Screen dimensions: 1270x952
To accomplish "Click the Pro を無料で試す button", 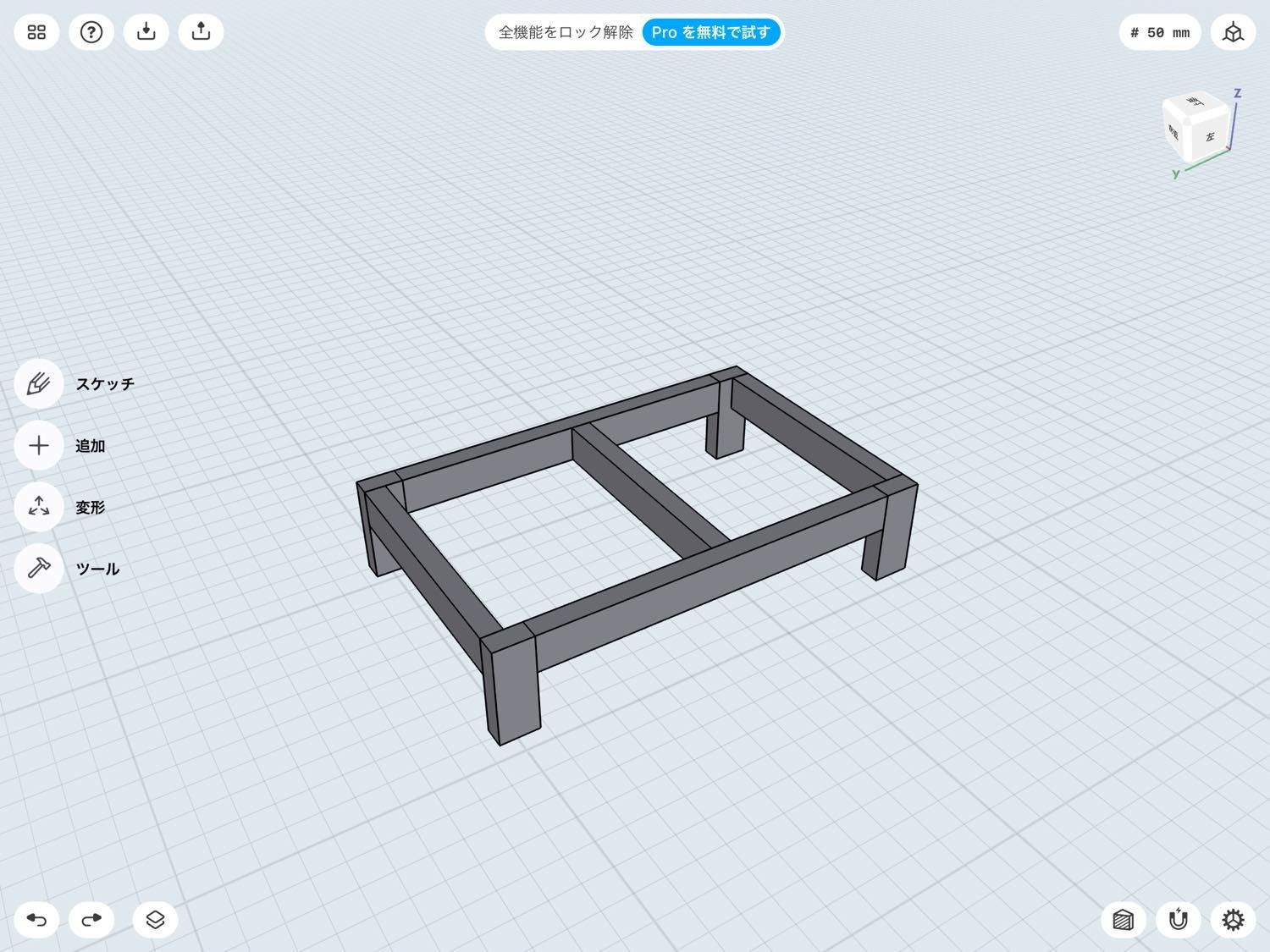I will (711, 32).
